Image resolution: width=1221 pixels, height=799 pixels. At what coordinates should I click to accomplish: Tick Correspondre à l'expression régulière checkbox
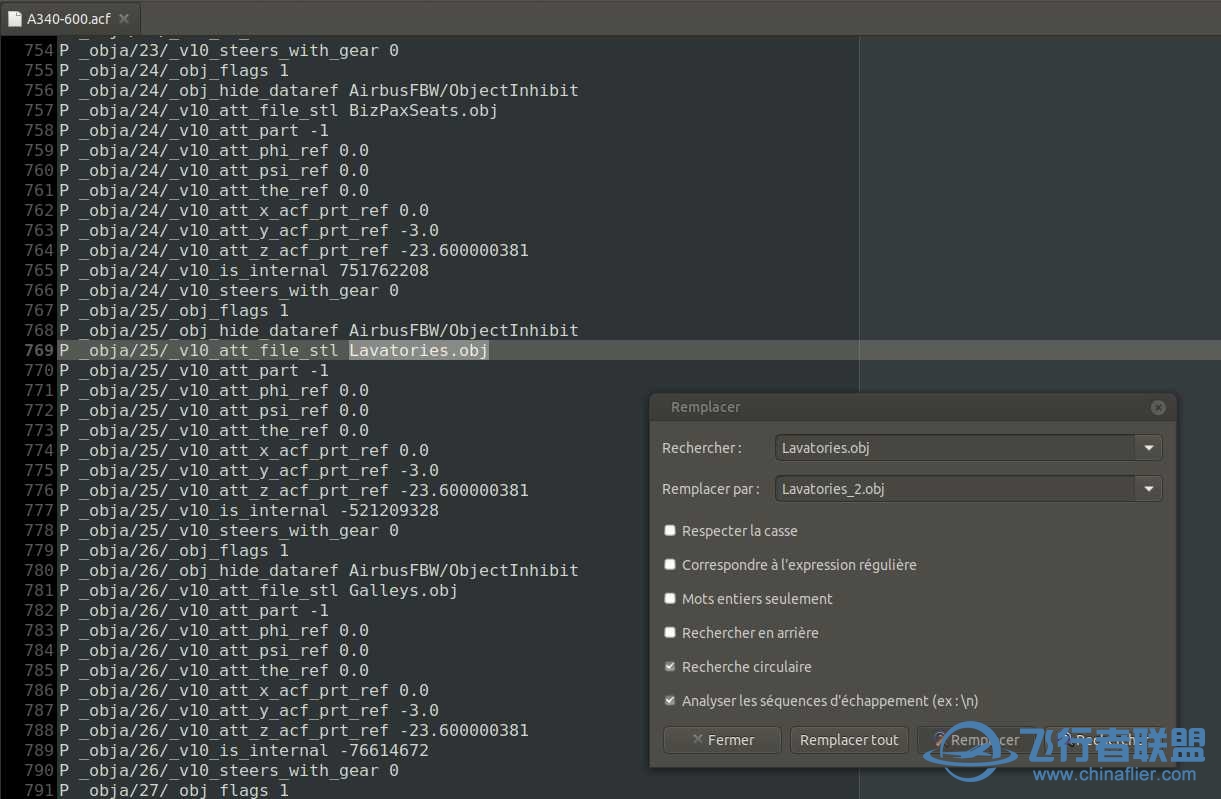[670, 565]
